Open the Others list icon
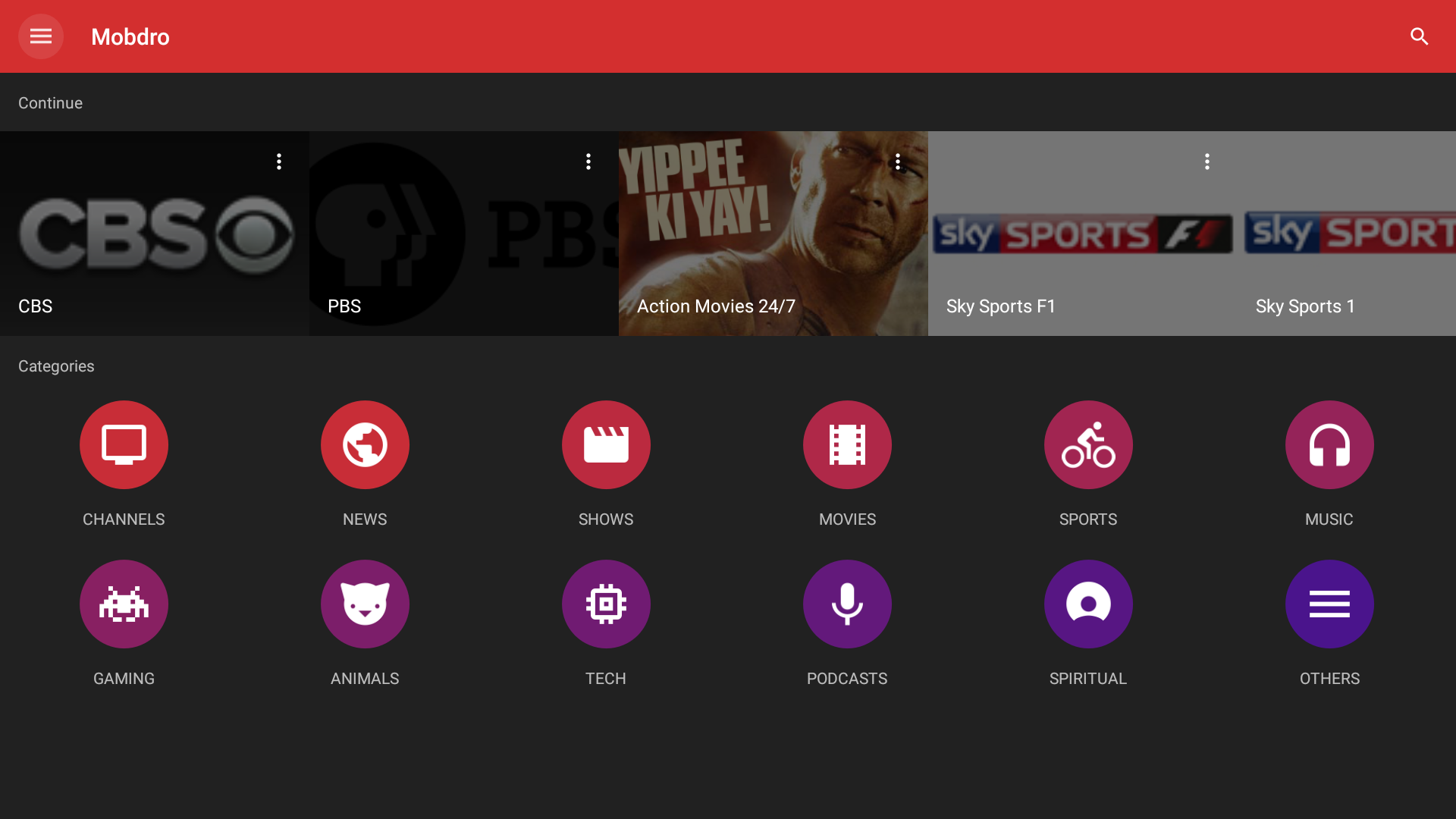1456x819 pixels. (x=1329, y=604)
